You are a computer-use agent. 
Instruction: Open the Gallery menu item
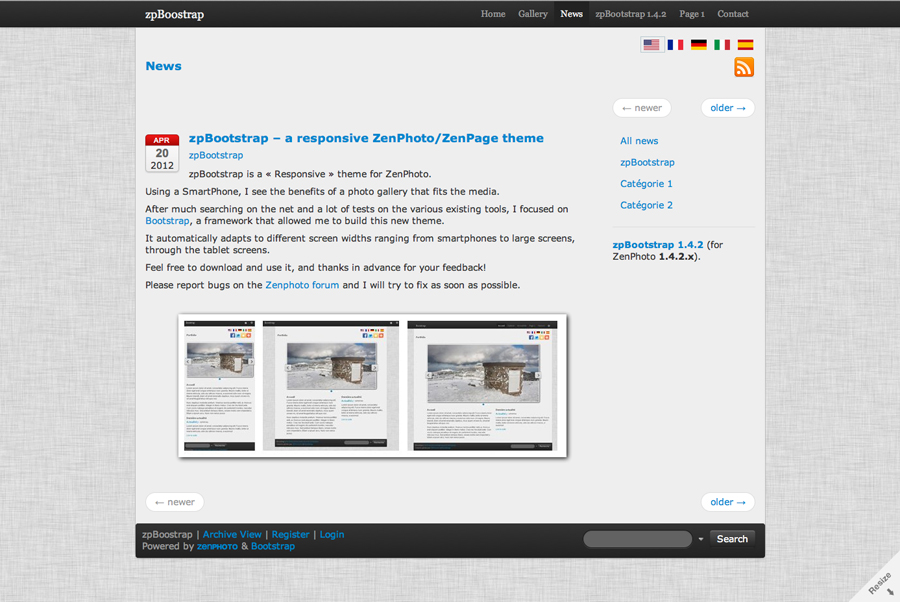tap(533, 14)
